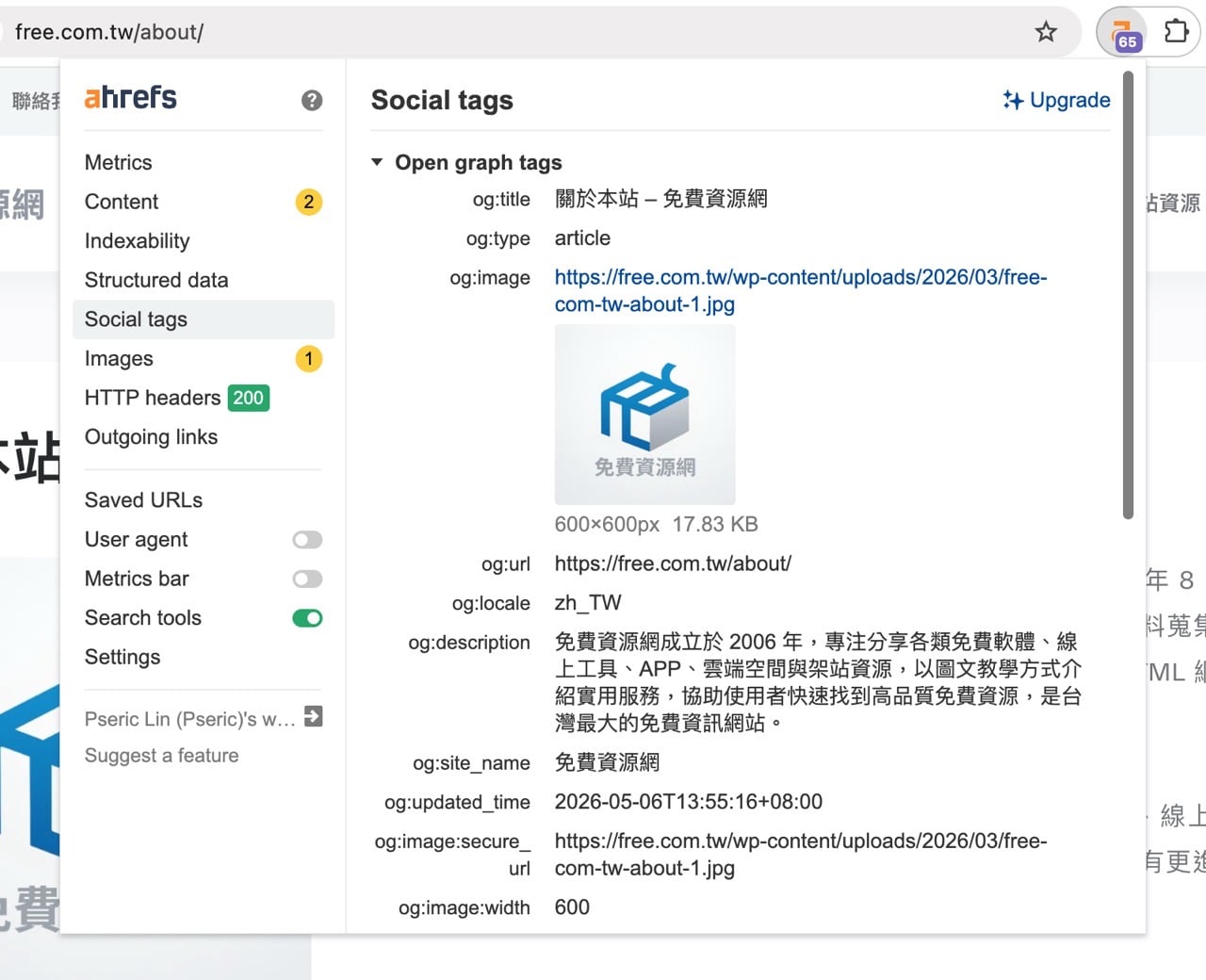Go to the Indexability section
This screenshot has height=980, width=1206.
[138, 241]
